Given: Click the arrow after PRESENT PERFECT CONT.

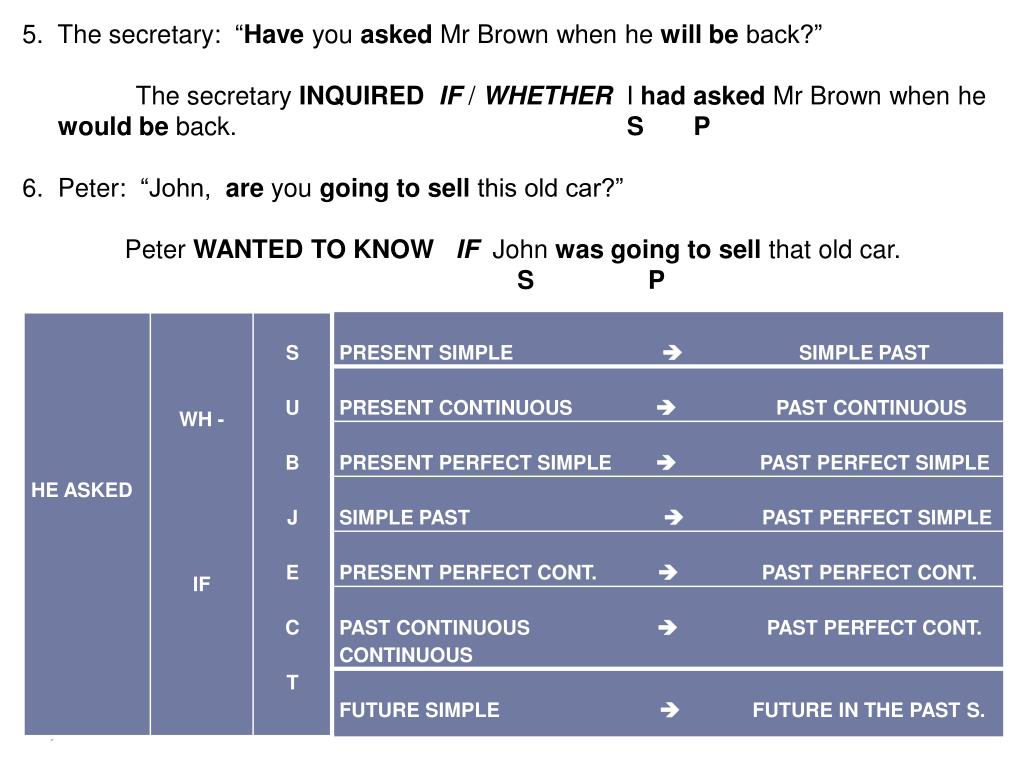Looking at the screenshot, I should [x=667, y=572].
